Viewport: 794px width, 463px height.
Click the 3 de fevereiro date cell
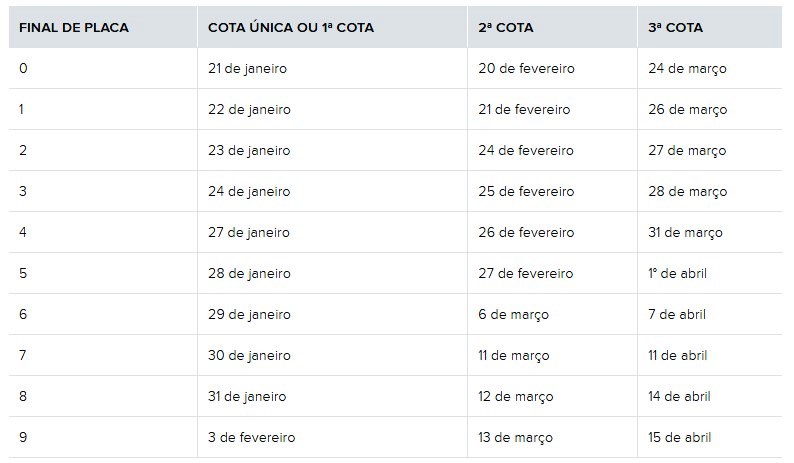(x=251, y=438)
